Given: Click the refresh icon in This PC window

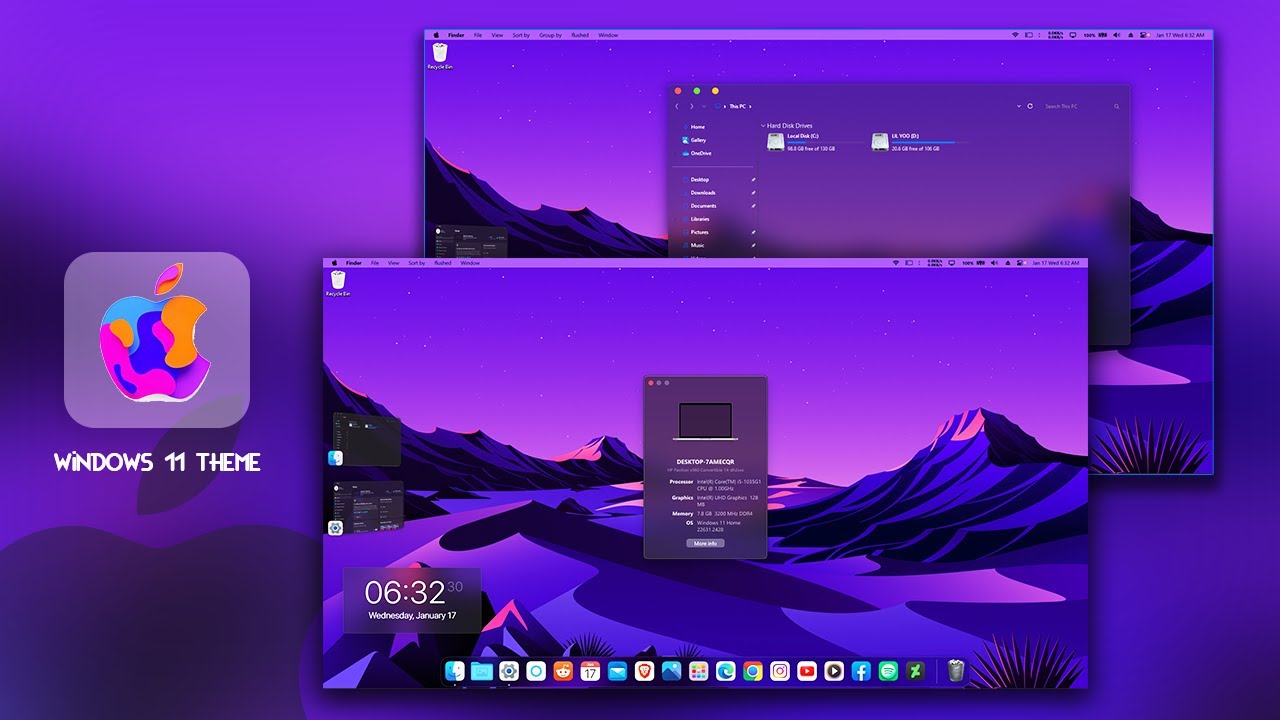Looking at the screenshot, I should pyautogui.click(x=1030, y=106).
